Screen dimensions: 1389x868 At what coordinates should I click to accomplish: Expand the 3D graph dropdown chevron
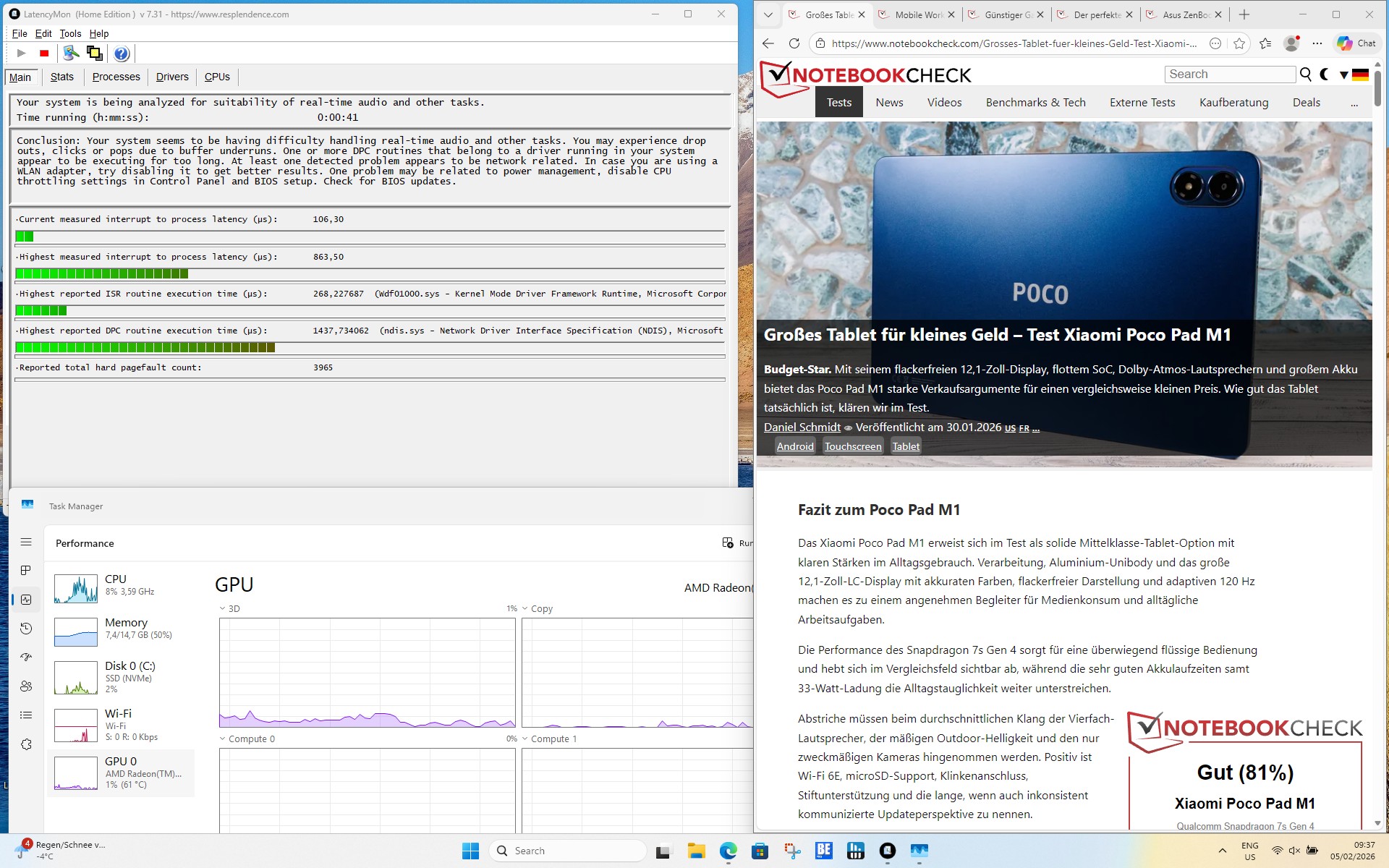click(x=223, y=608)
